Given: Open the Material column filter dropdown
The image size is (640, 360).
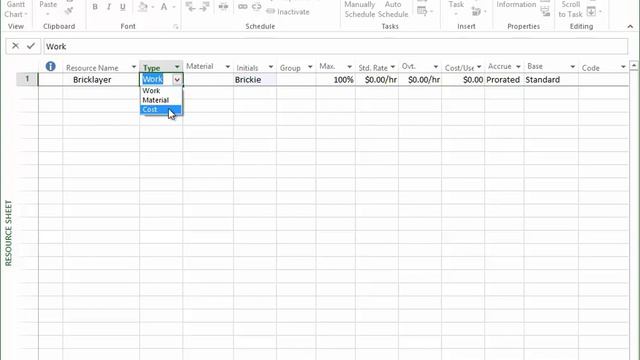Looking at the screenshot, I should 227,67.
